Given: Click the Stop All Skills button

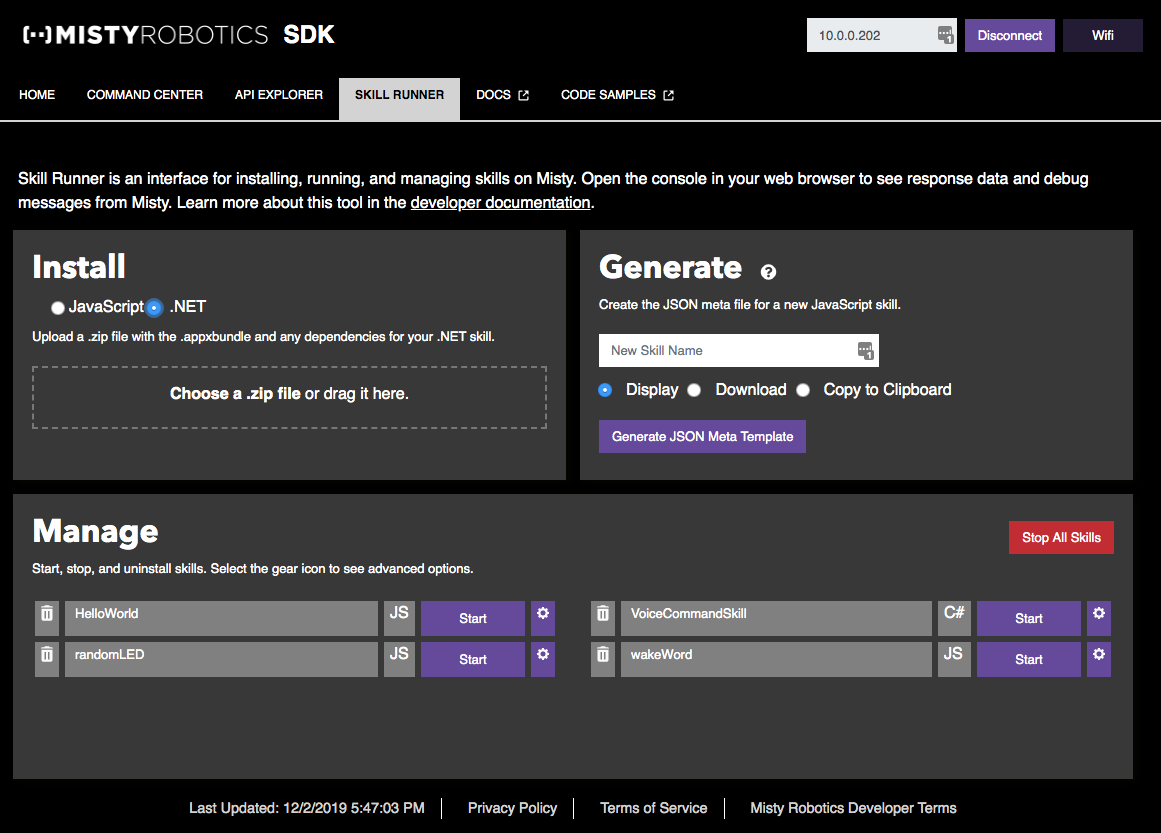Looking at the screenshot, I should click(x=1061, y=537).
